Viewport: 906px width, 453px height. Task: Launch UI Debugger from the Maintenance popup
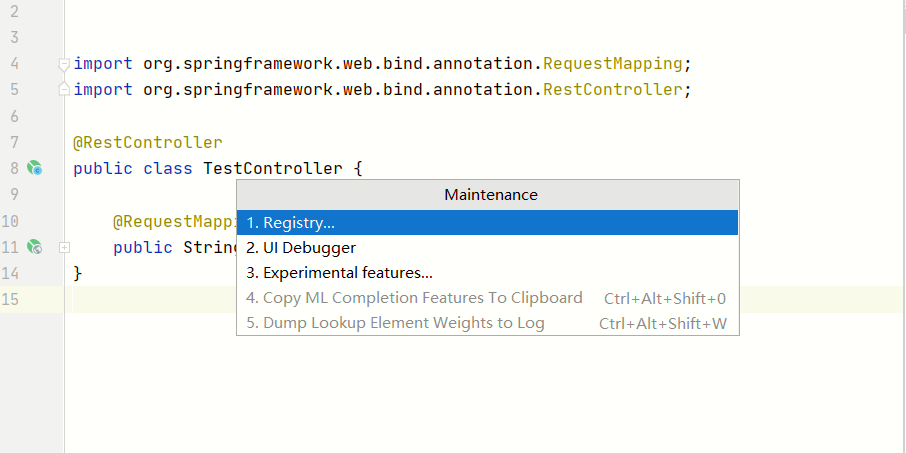click(301, 247)
